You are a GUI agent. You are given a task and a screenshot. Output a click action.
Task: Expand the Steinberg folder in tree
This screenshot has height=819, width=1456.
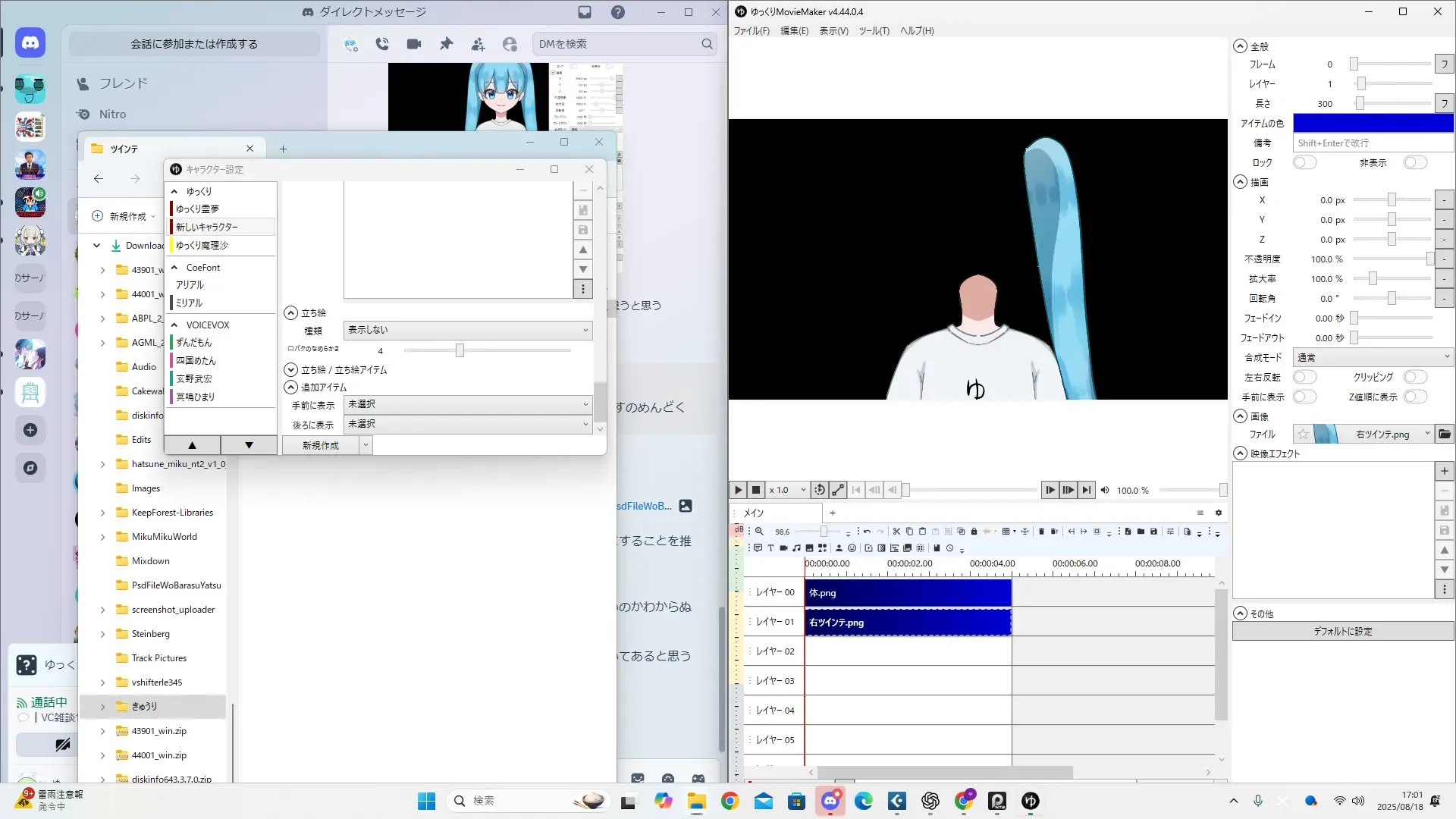(x=102, y=634)
